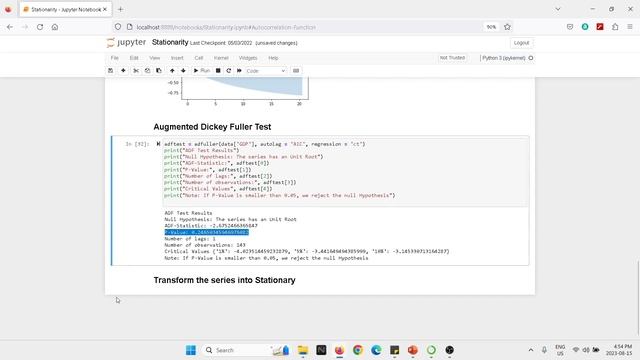
Task: Open Microsoft Edge from the taskbar
Action: click(376, 350)
